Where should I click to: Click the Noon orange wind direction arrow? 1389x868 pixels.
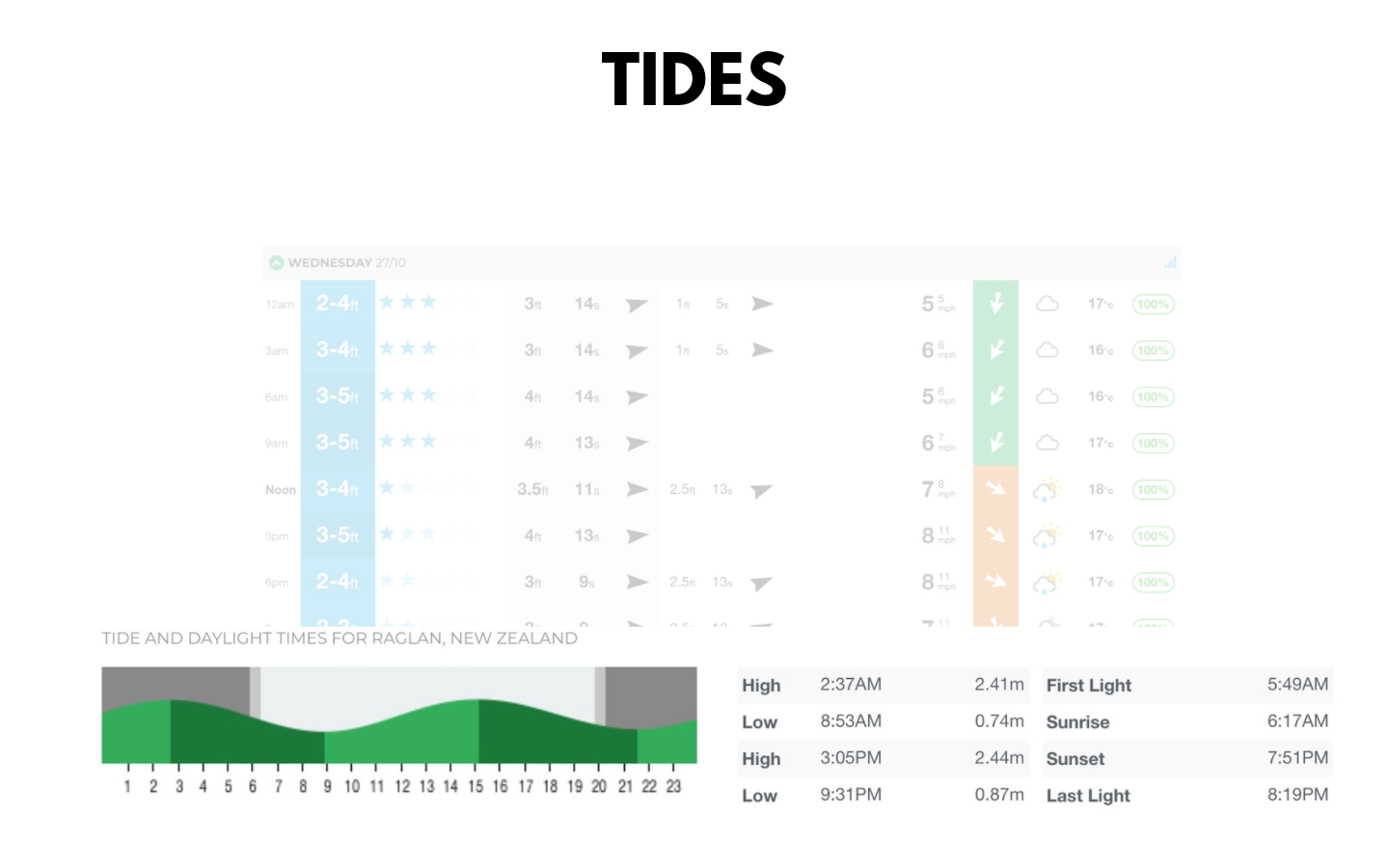point(995,489)
